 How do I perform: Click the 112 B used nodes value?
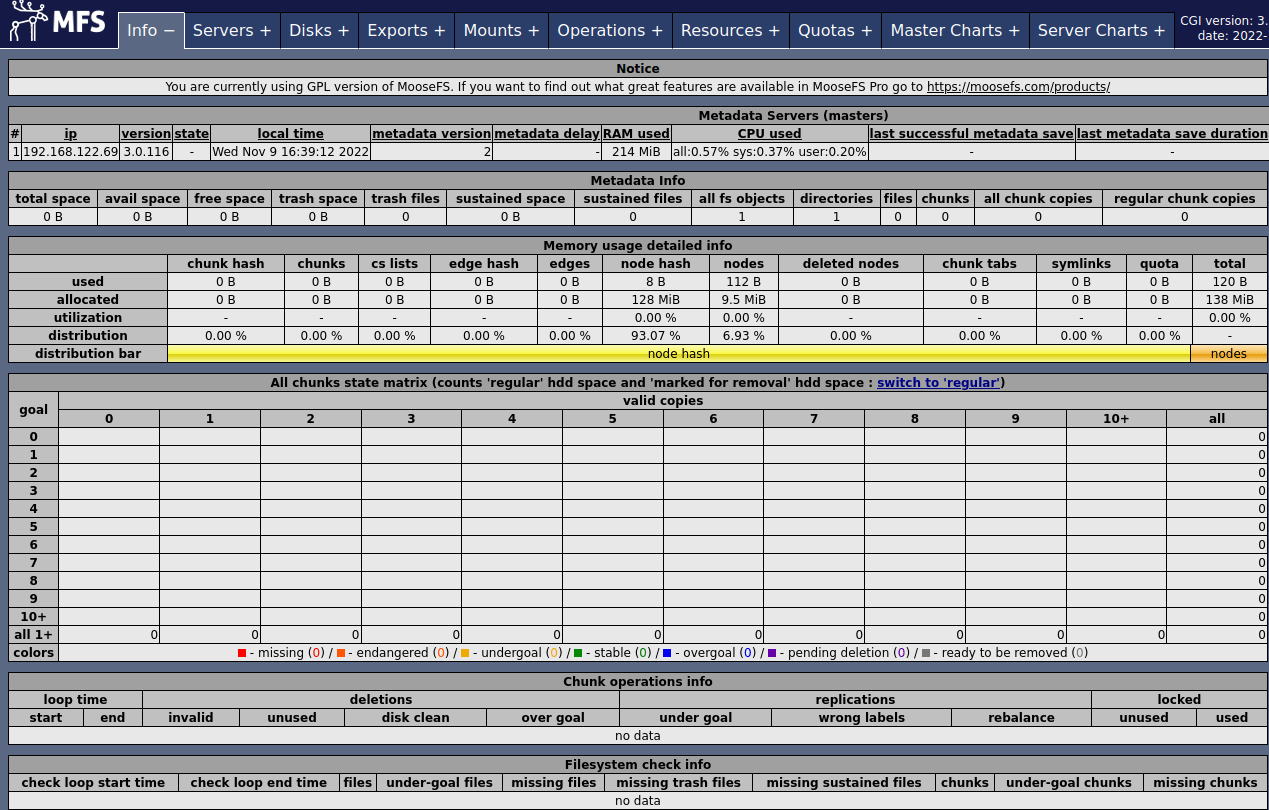pos(743,282)
